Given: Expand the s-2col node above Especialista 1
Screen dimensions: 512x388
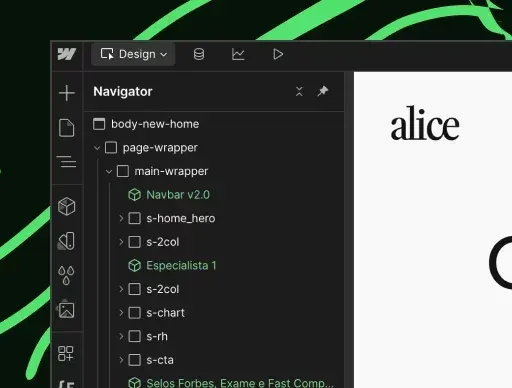Looking at the screenshot, I should point(121,242).
